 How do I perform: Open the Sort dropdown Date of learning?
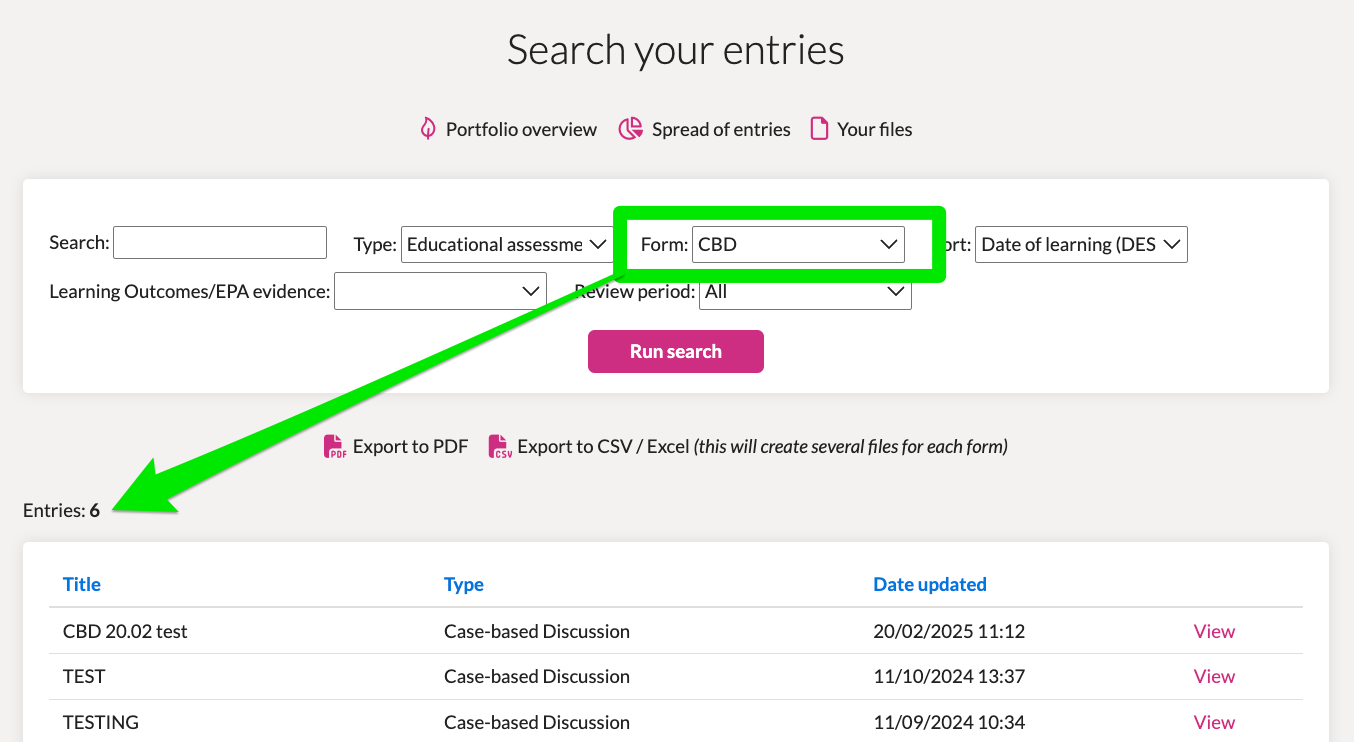(1081, 244)
